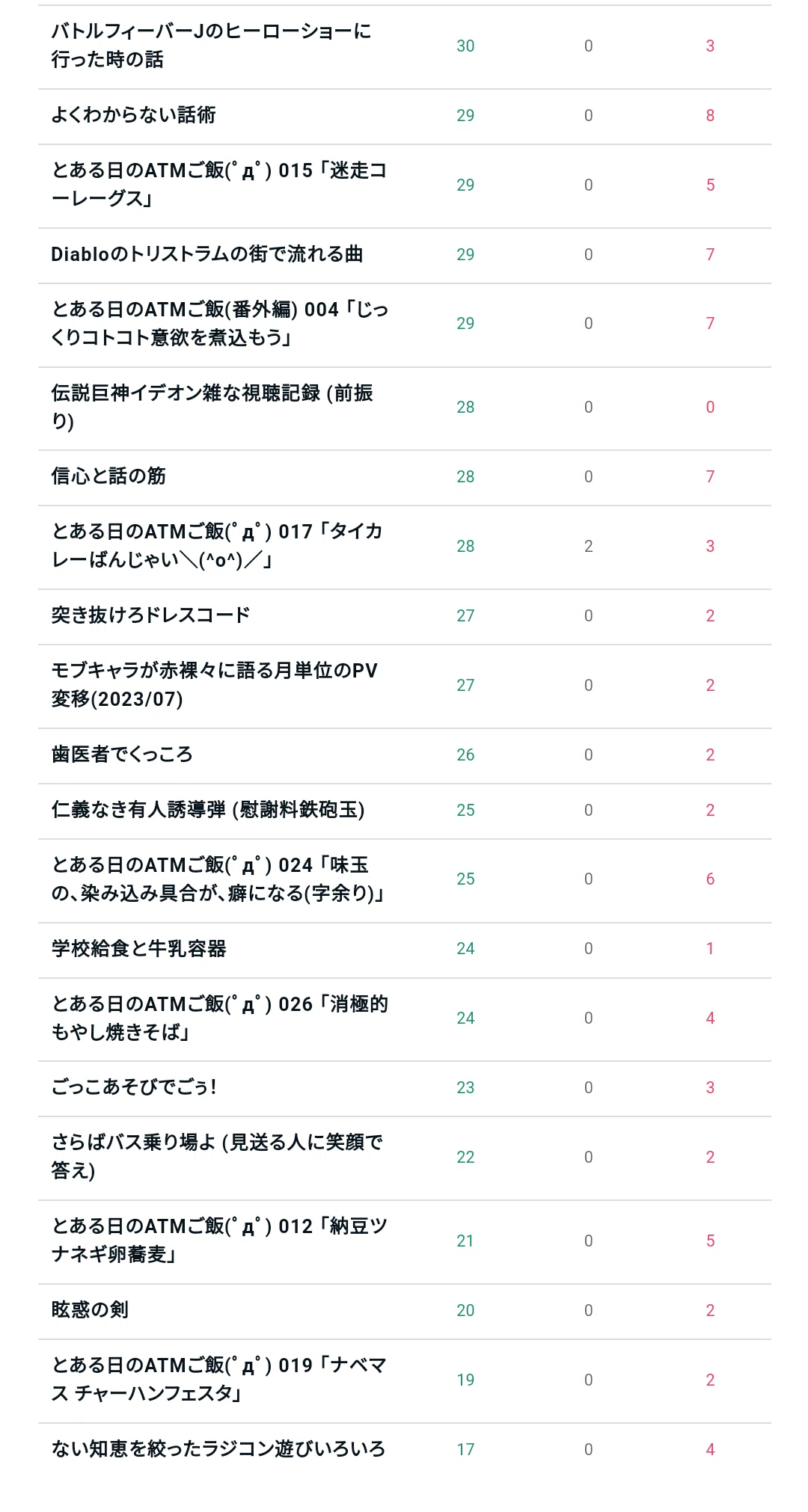The height and width of the screenshot is (1512, 808).
Task: Select the 番外編 004 じっくりコトコト article
Action: [220, 324]
